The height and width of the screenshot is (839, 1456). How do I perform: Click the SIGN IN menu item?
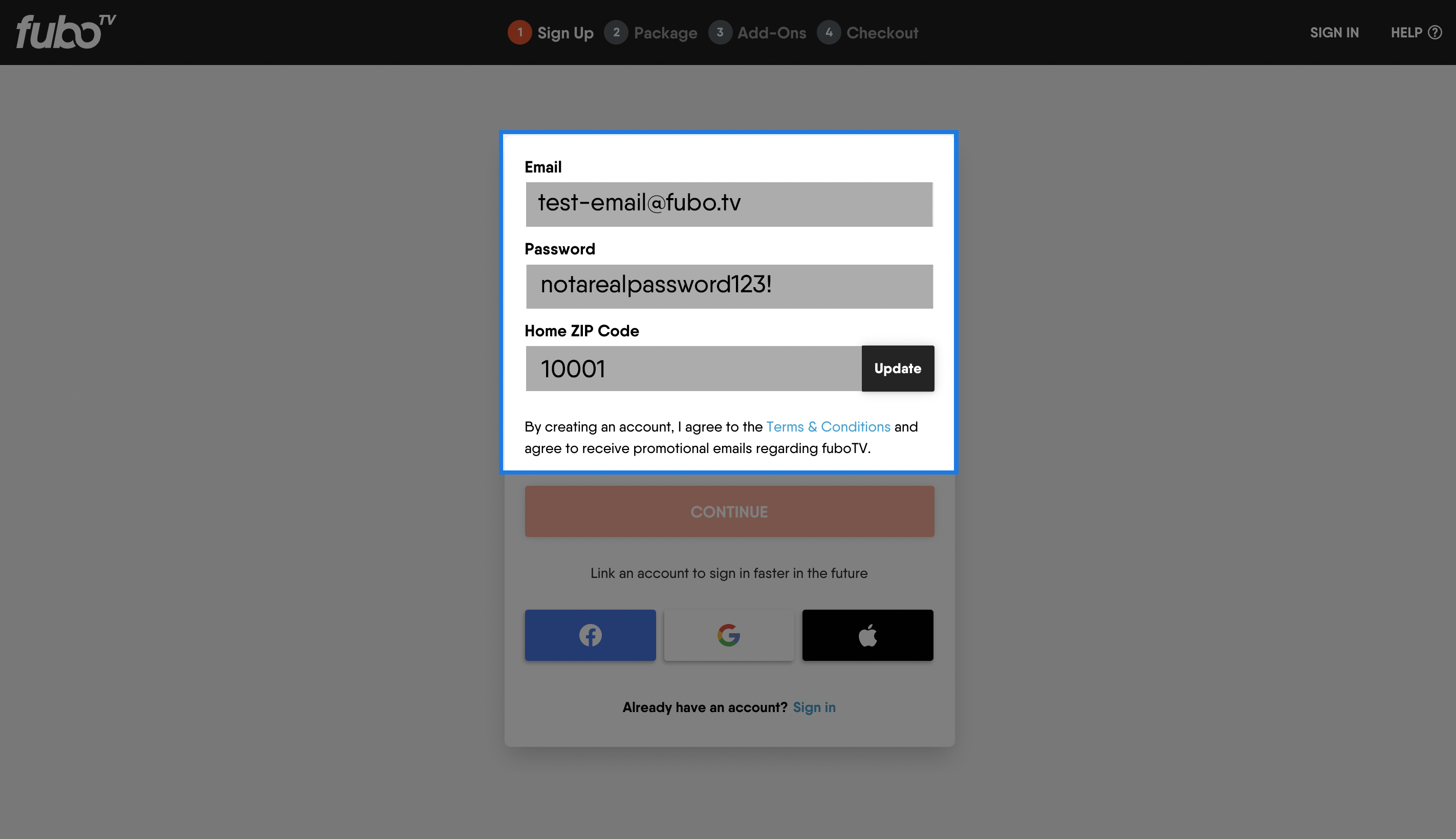pyautogui.click(x=1334, y=32)
